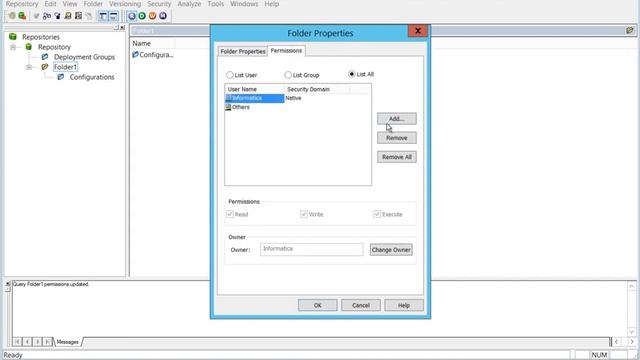Open the Tools menu
The image size is (640, 360).
[x=216, y=4]
